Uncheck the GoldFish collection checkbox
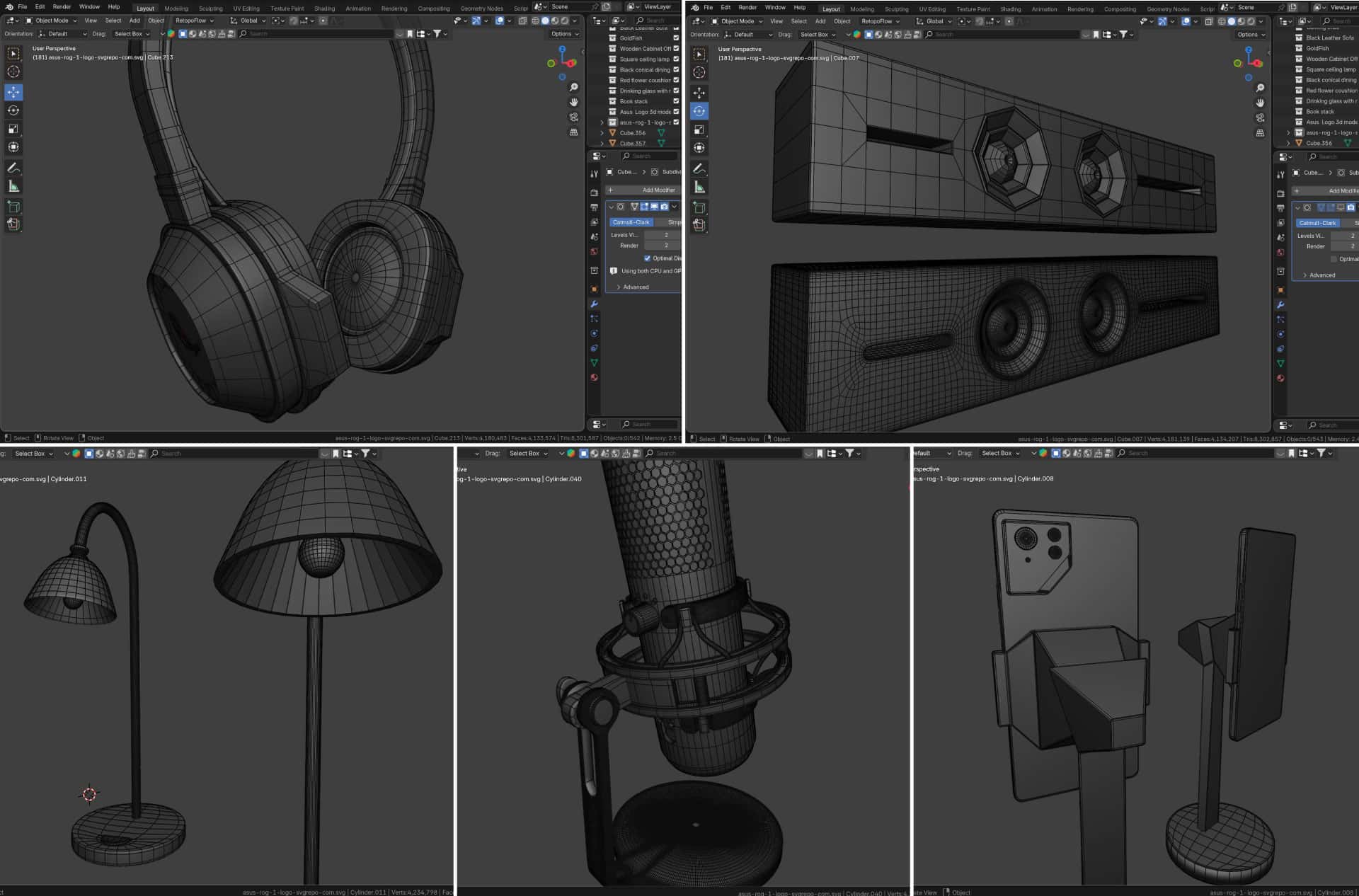 [676, 38]
